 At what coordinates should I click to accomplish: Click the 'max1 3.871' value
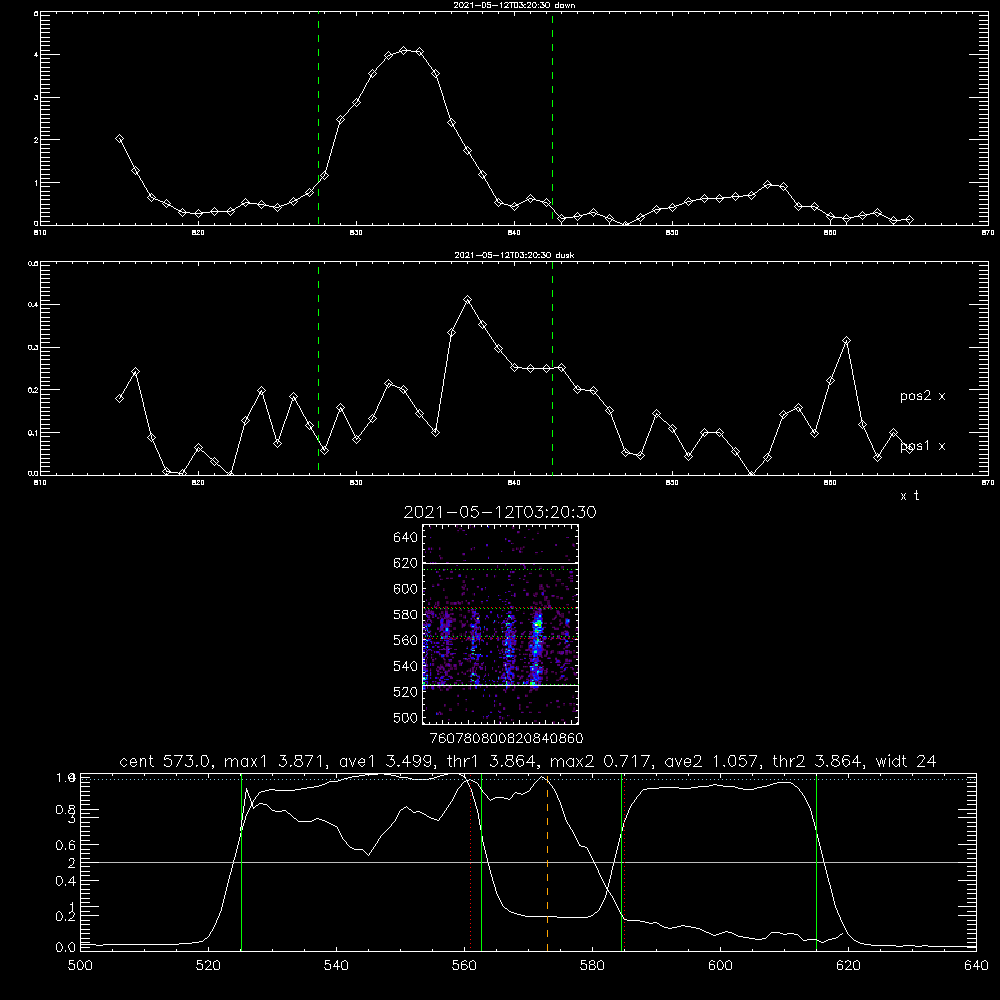278,761
